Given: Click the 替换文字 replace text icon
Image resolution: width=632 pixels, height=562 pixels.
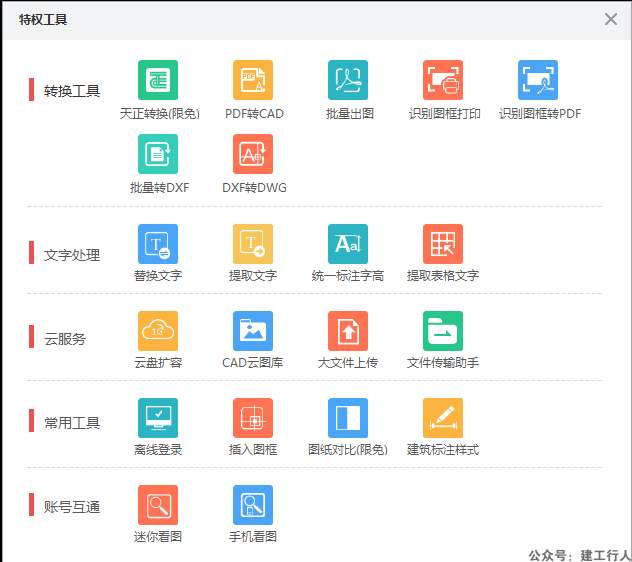Looking at the screenshot, I should (x=158, y=244).
